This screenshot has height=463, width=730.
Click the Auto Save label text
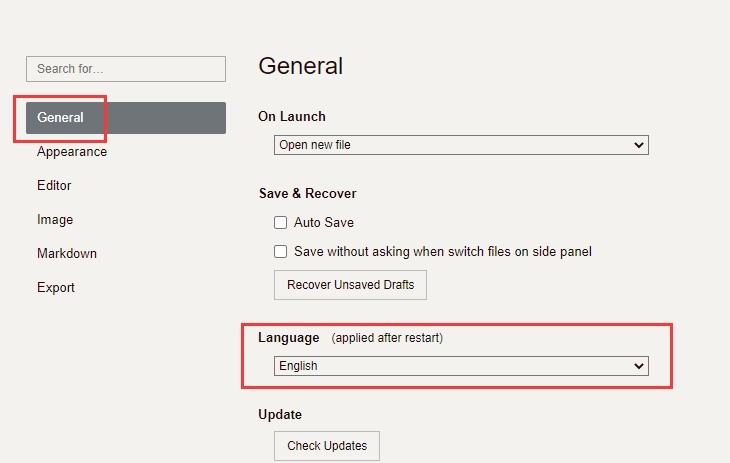(x=324, y=223)
